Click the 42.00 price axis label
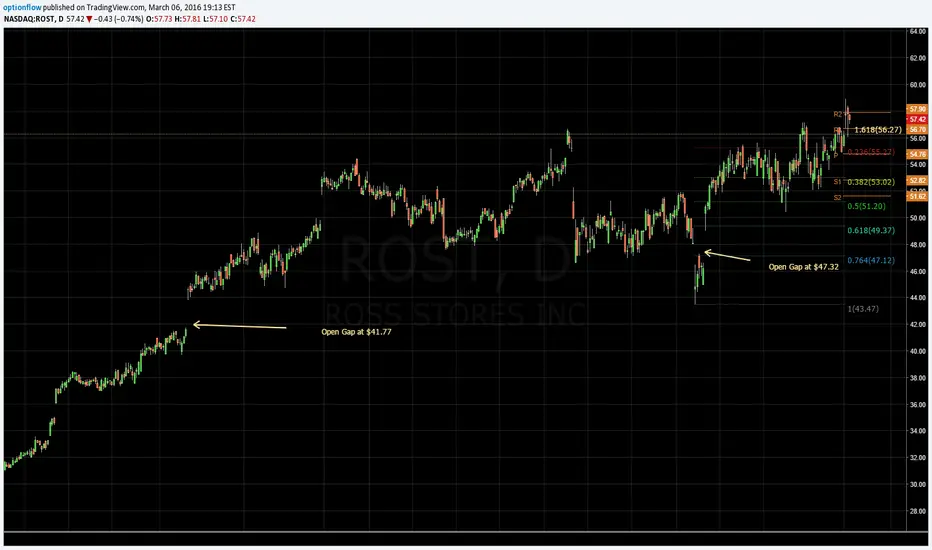The height and width of the screenshot is (550, 932). pos(917,325)
